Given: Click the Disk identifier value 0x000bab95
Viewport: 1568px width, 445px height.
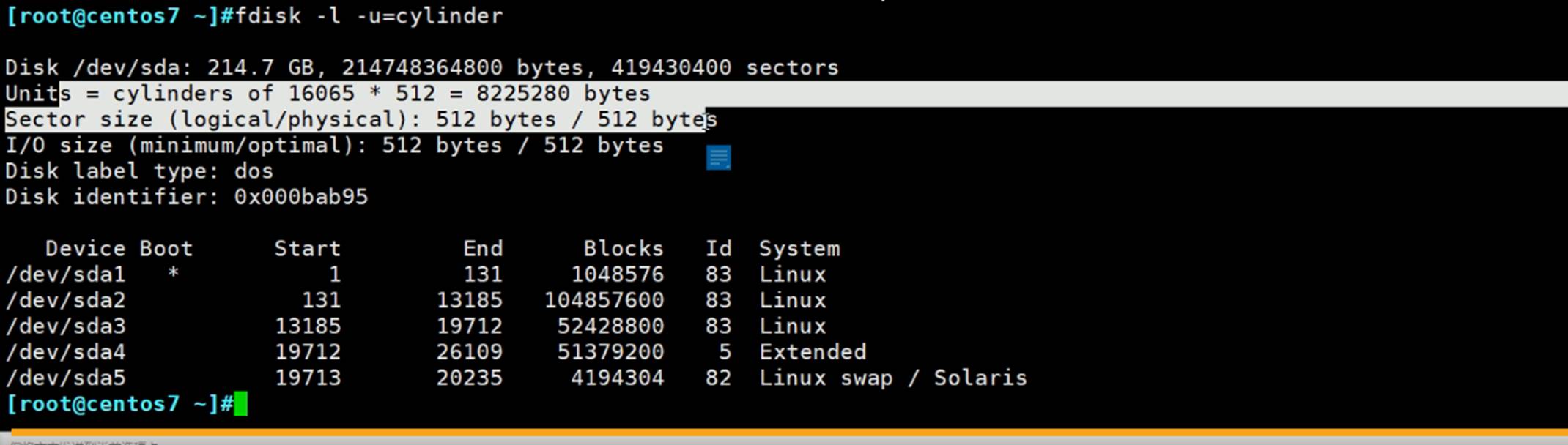Looking at the screenshot, I should (300, 197).
